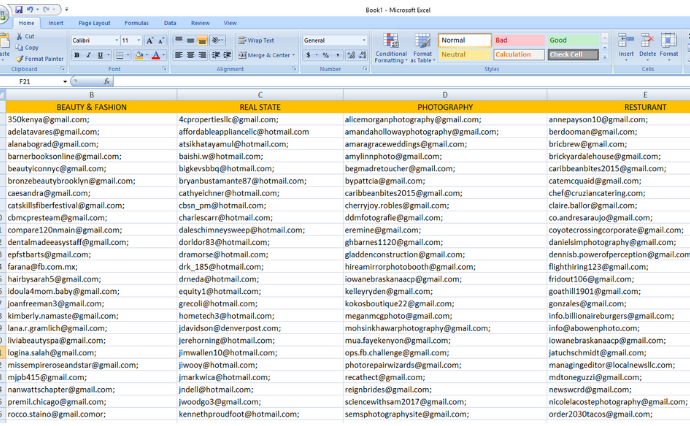This screenshot has width=690, height=426.
Task: Toggle italic formatting
Action: (x=88, y=55)
